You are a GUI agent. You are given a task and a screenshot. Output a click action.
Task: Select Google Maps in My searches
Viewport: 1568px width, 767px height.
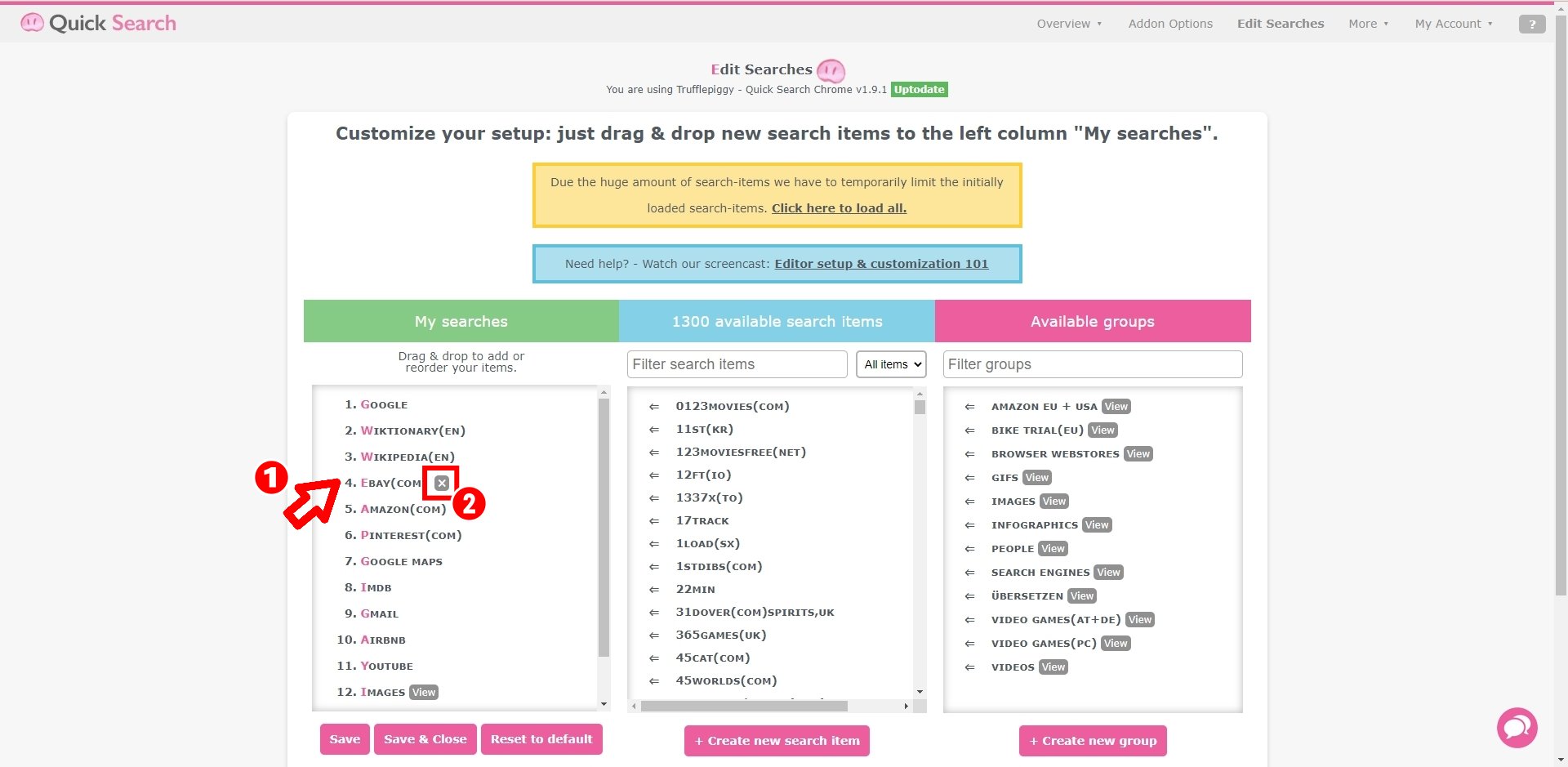point(401,561)
